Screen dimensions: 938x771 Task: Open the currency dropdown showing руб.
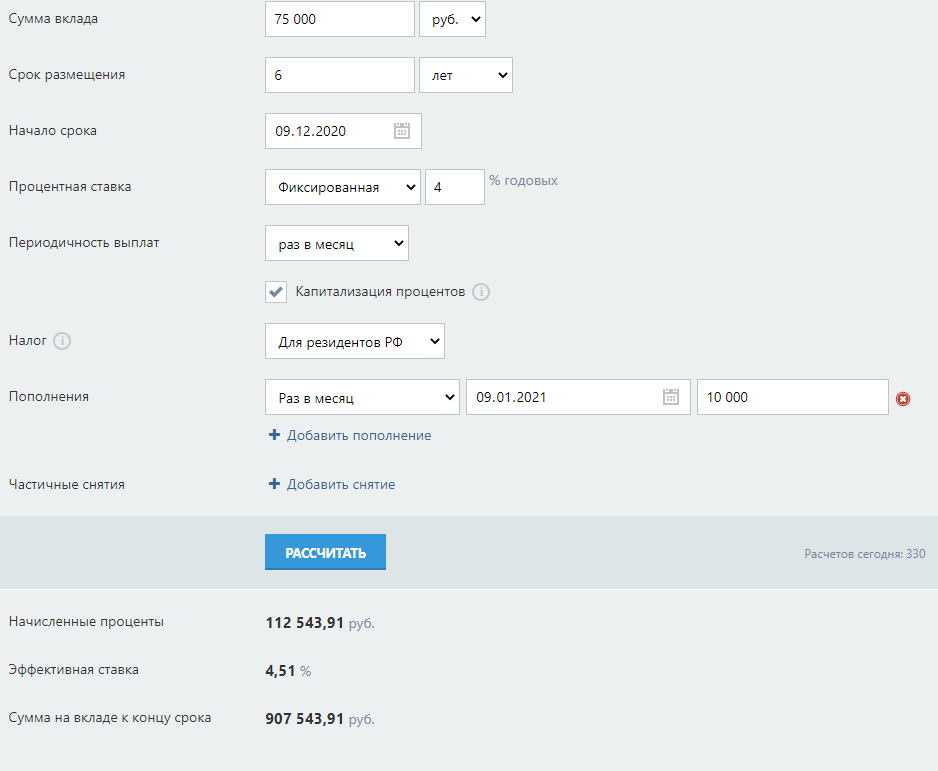coord(452,19)
